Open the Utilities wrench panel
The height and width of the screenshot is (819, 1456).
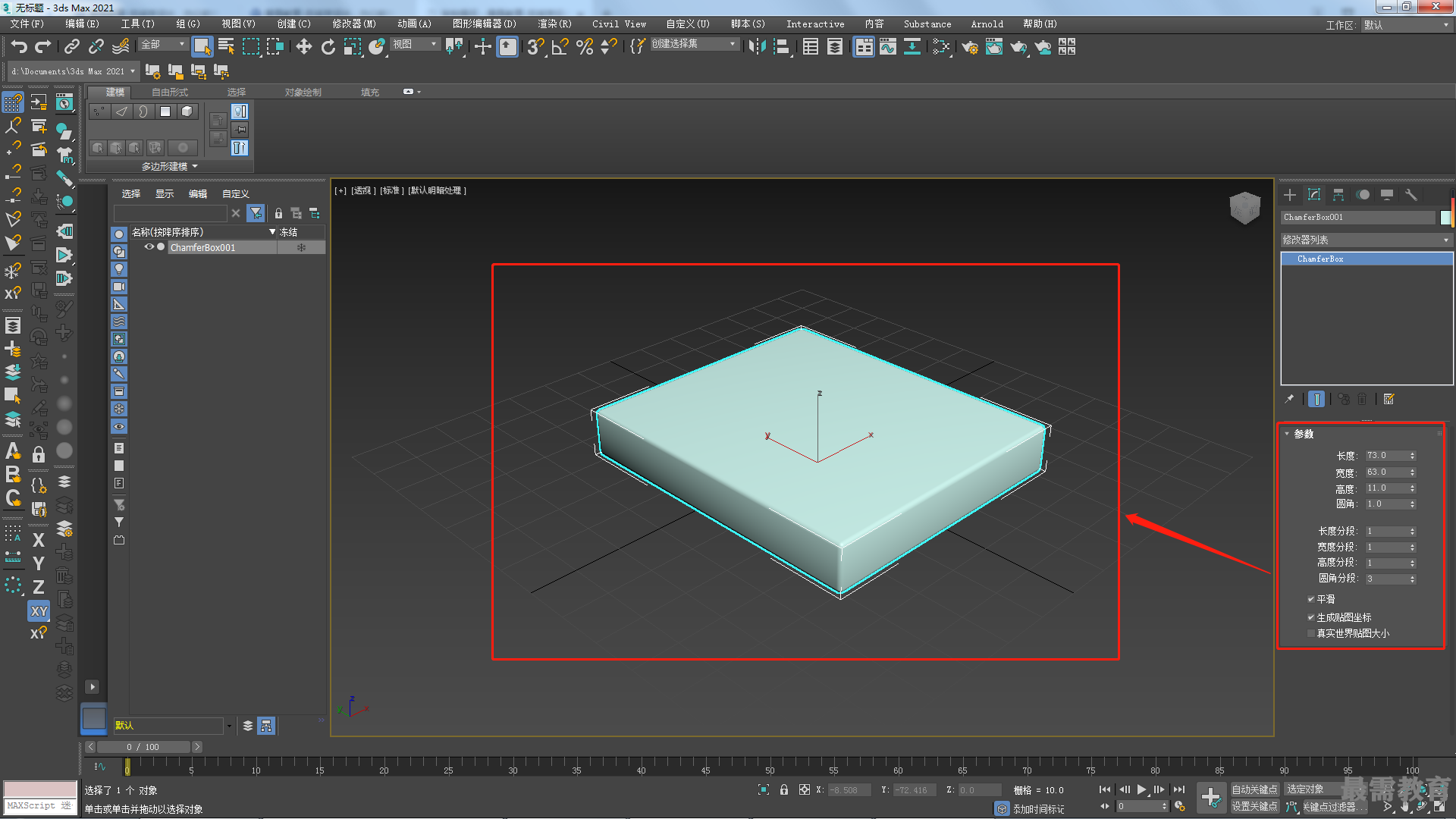1411,195
